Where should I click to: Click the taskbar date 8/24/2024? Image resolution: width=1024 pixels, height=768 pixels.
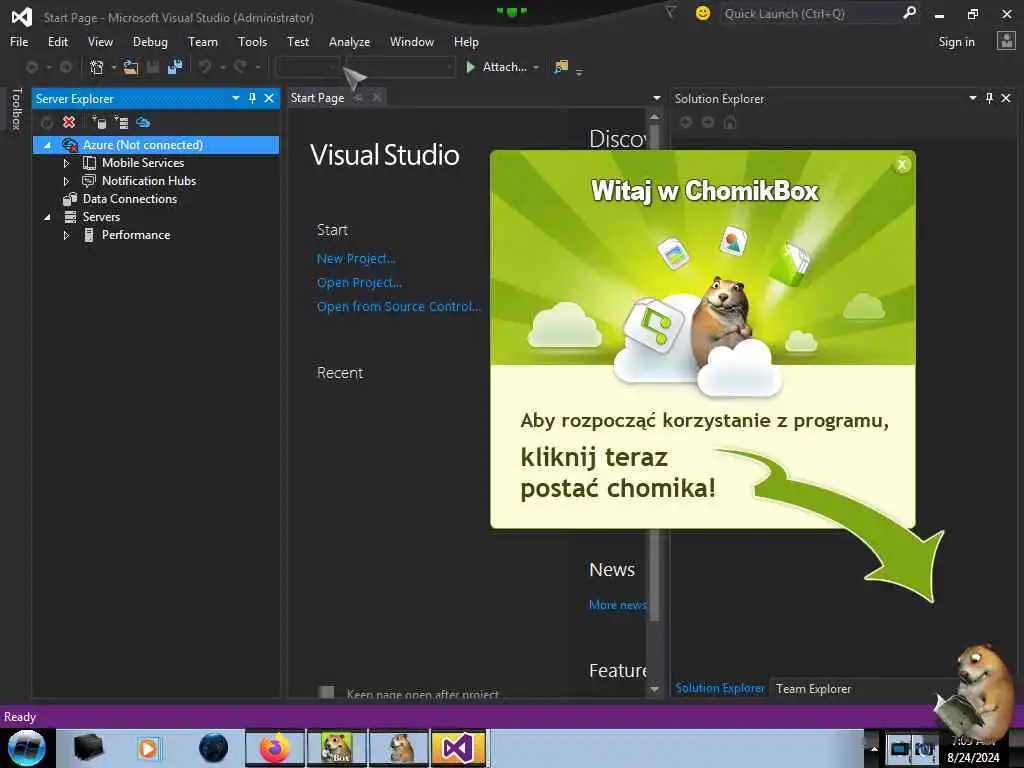click(x=973, y=758)
